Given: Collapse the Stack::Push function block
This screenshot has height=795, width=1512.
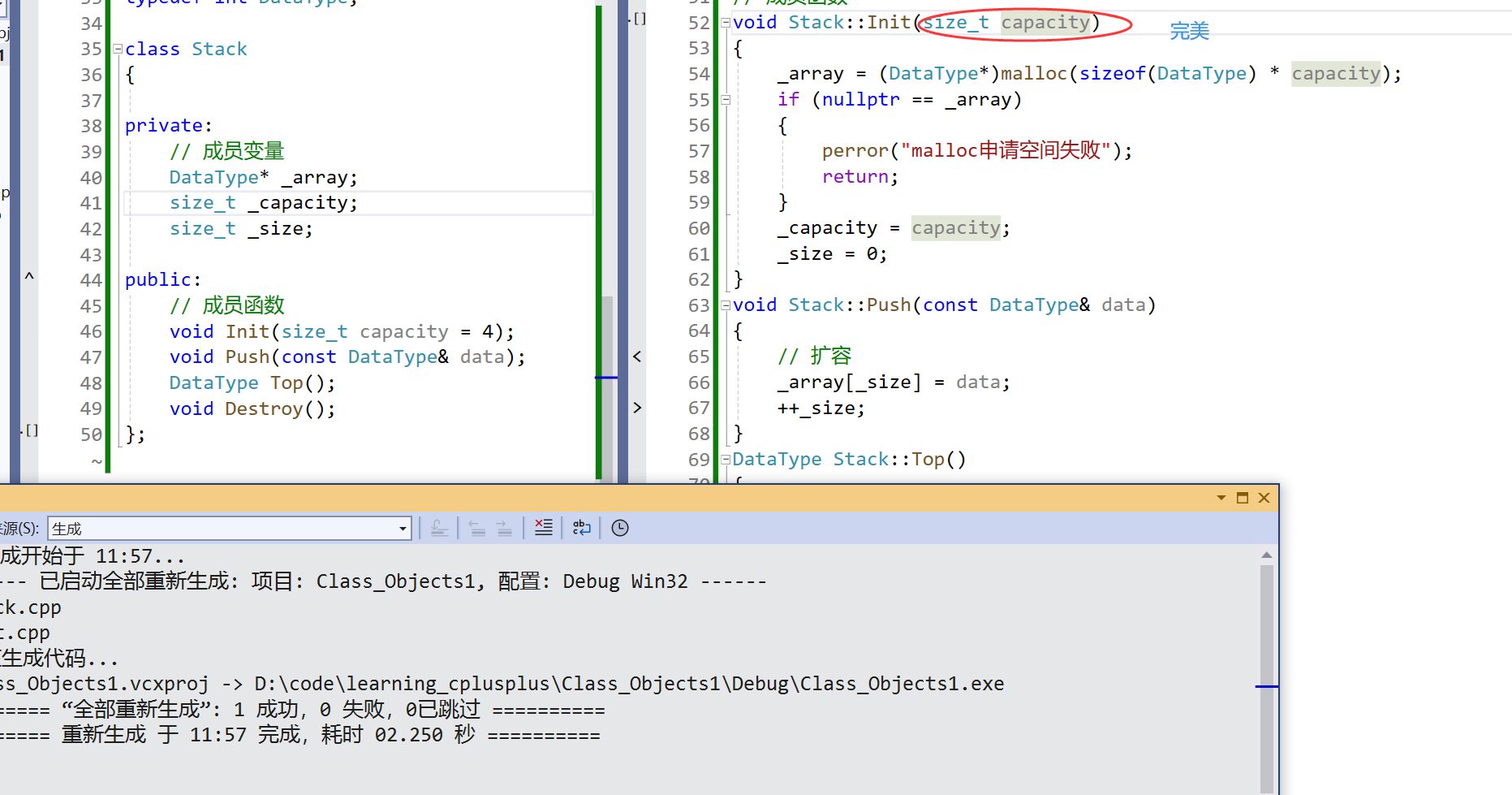Looking at the screenshot, I should click(726, 305).
